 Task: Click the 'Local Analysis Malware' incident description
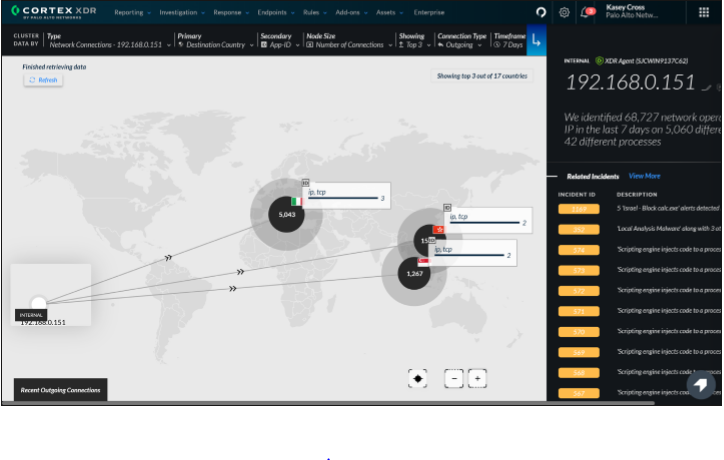click(669, 229)
